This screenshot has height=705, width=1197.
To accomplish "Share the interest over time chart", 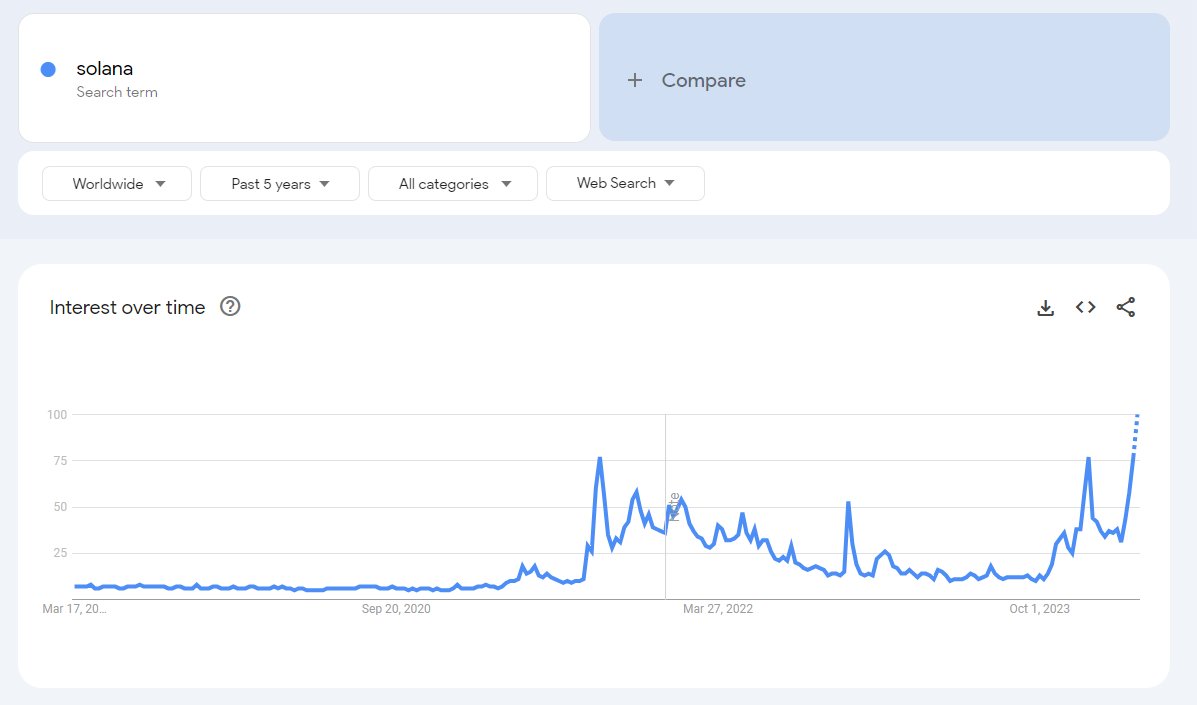I will point(1125,307).
